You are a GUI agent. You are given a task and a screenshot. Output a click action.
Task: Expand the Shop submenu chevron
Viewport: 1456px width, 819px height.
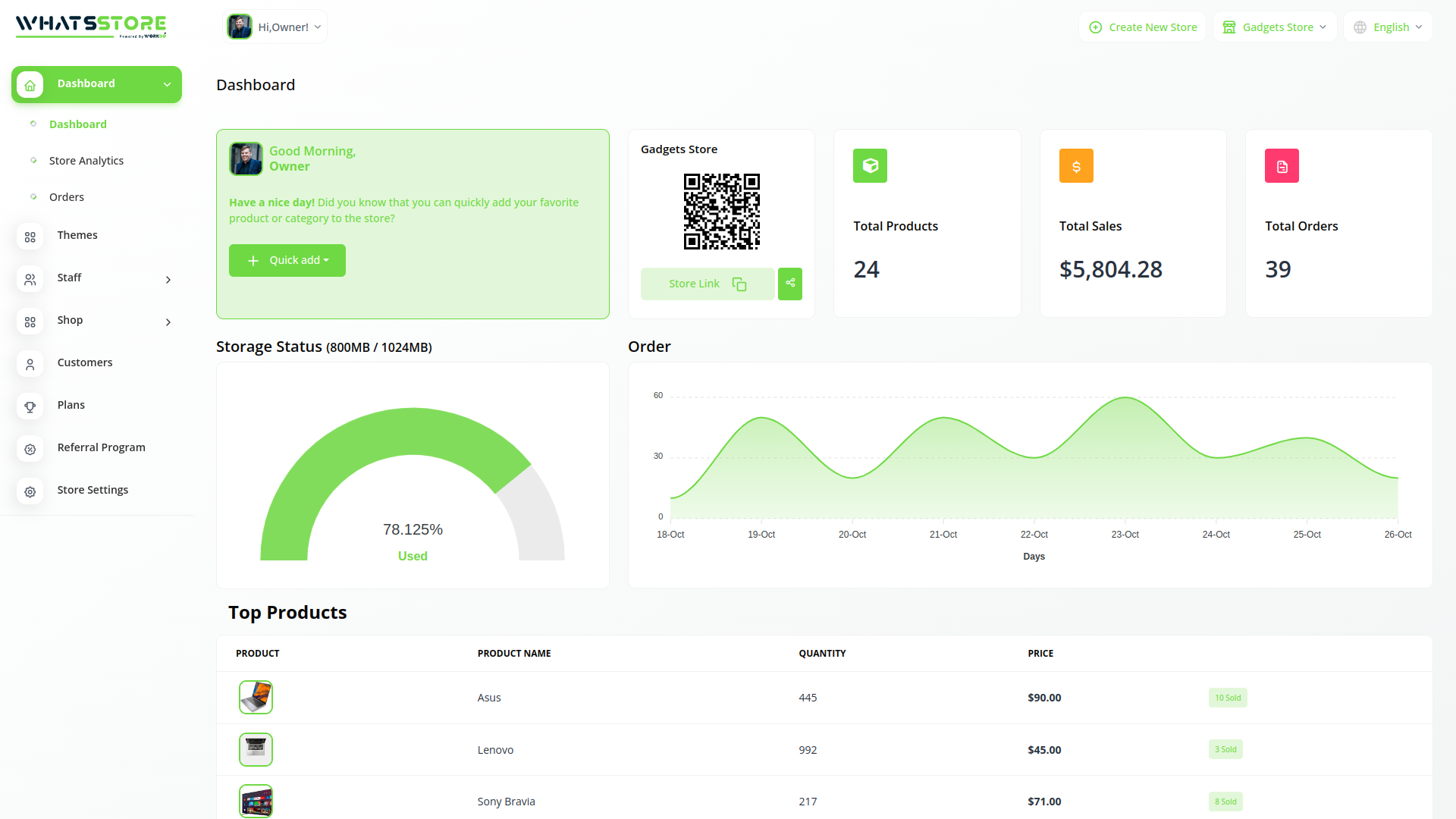[168, 322]
